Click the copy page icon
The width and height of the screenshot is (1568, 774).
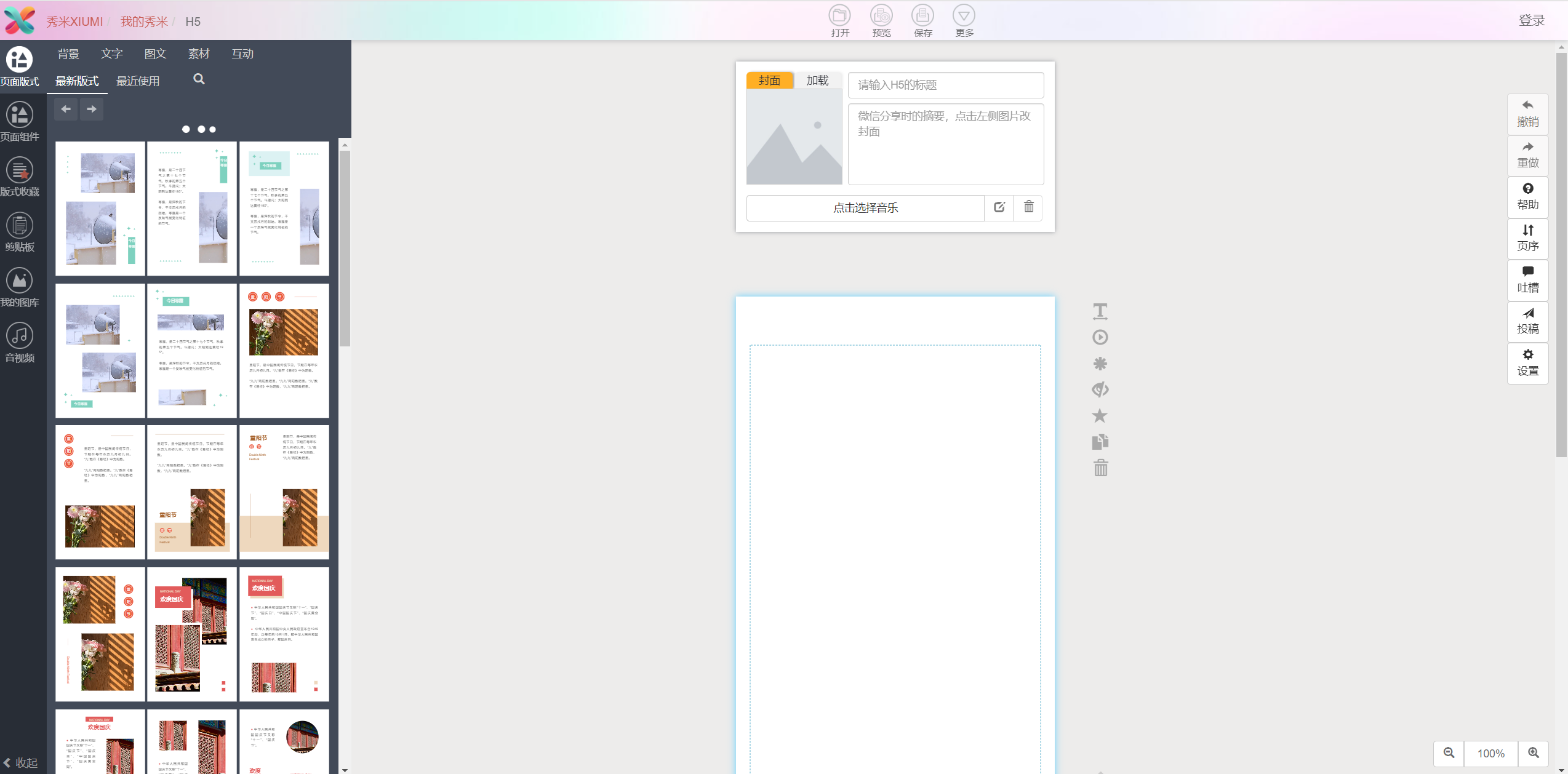[1100, 442]
